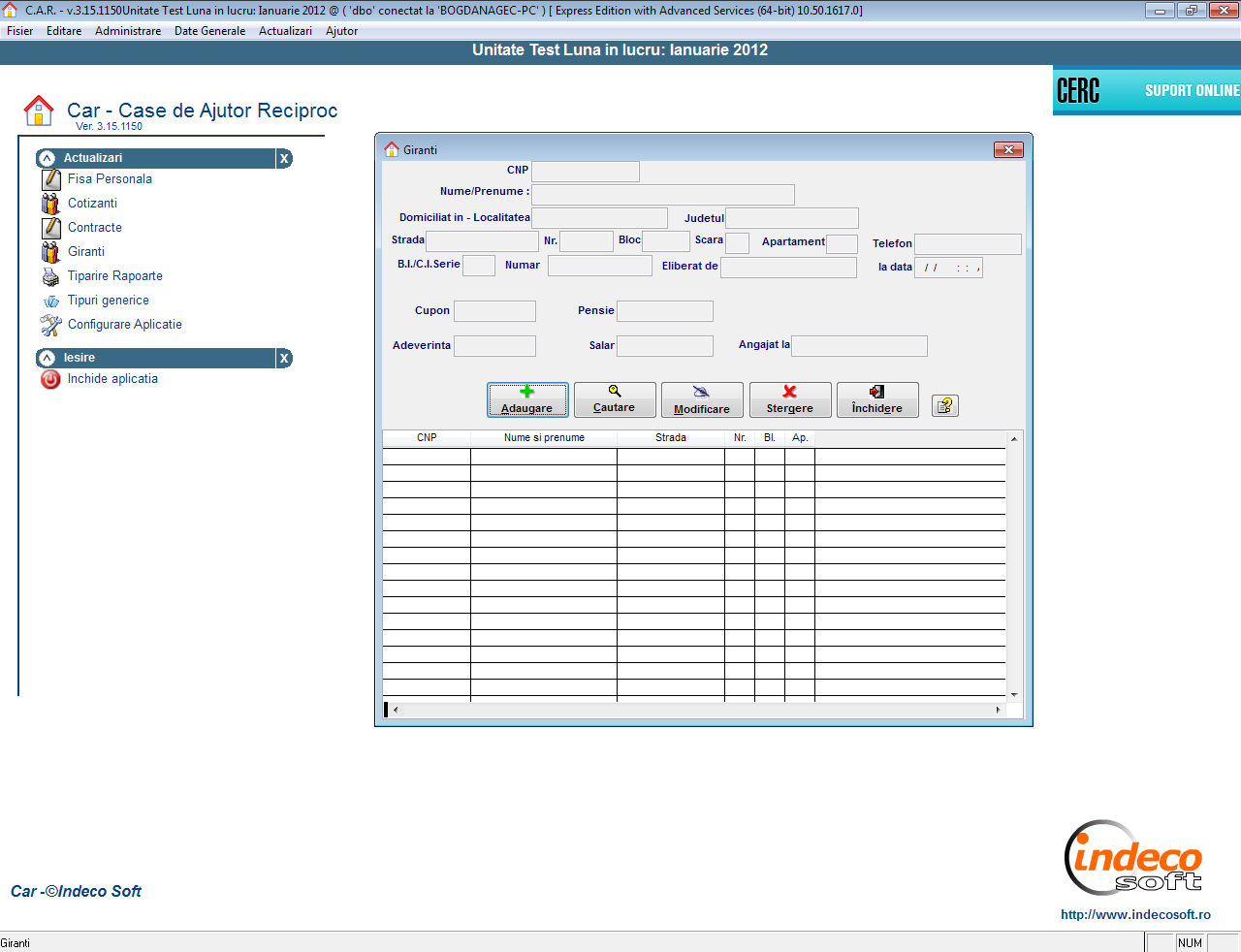Collapse the Iesire panel section

tap(47, 359)
